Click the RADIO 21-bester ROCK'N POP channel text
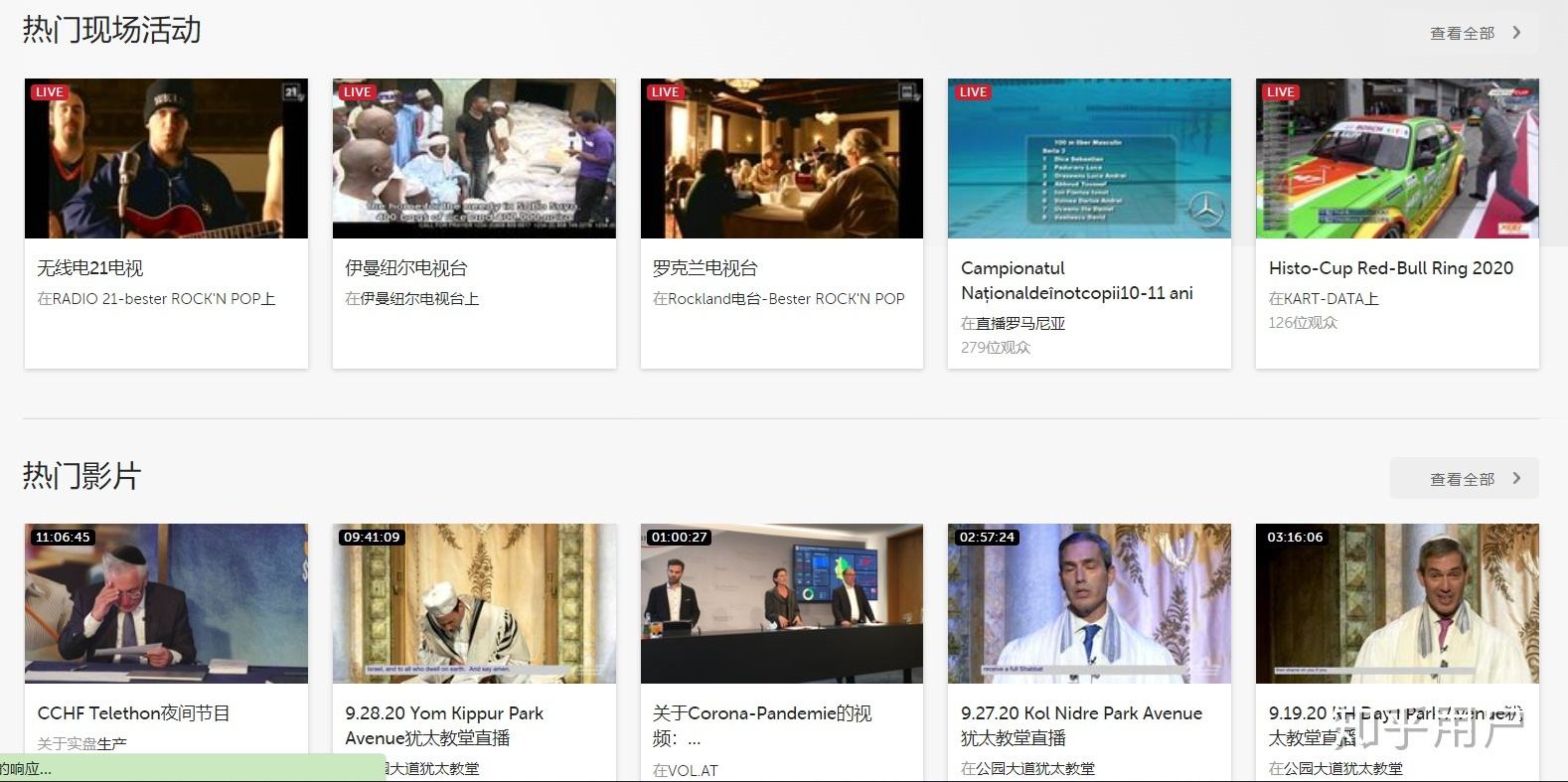This screenshot has width=1568, height=782. (x=156, y=298)
